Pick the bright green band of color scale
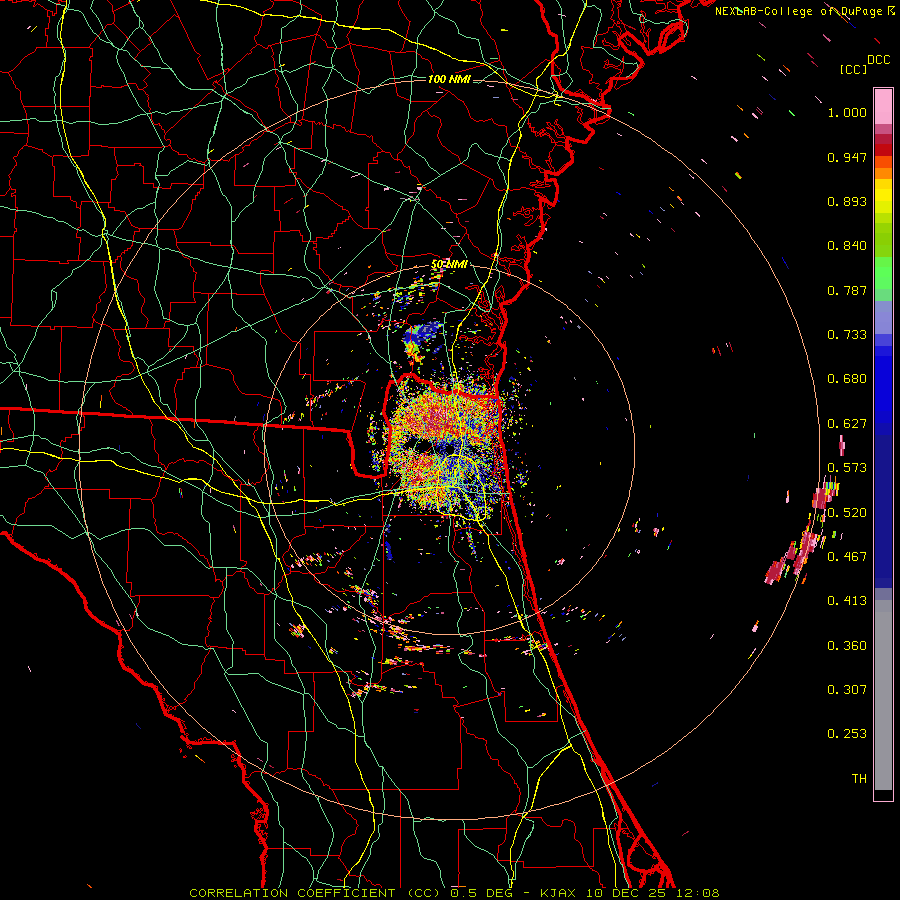The width and height of the screenshot is (900, 900). (x=883, y=273)
